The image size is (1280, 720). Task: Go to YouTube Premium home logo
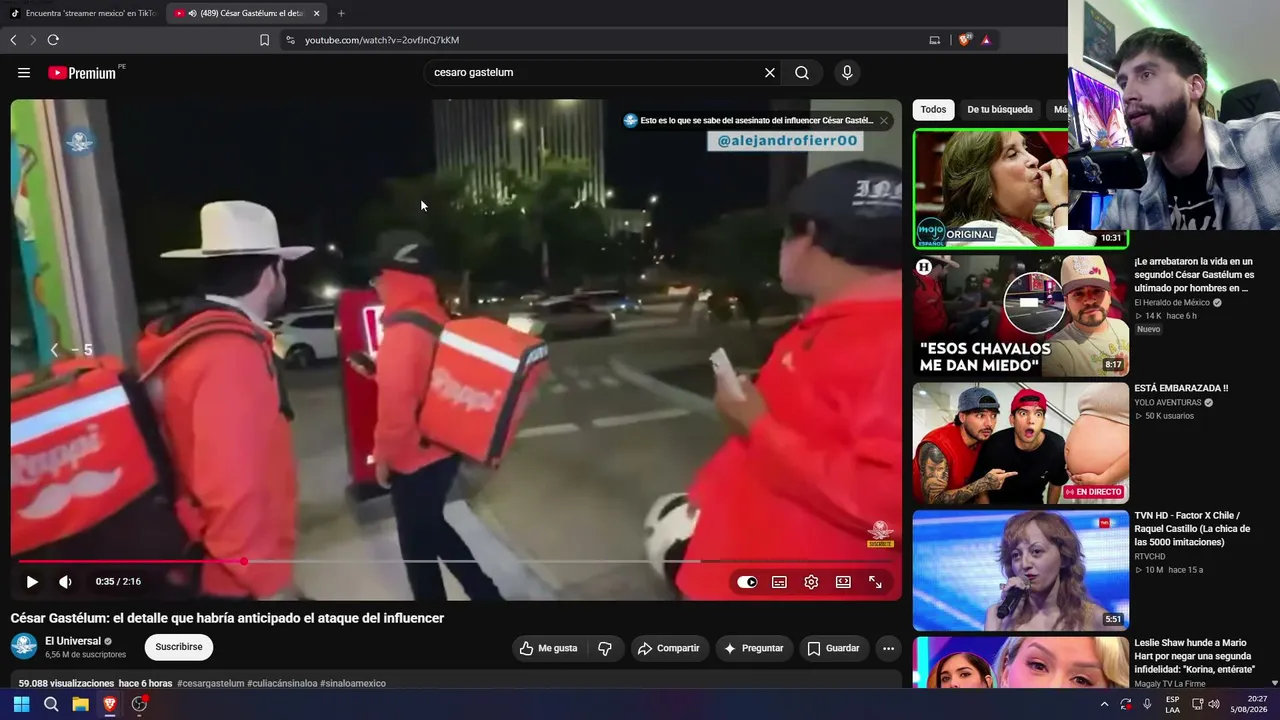tap(82, 73)
